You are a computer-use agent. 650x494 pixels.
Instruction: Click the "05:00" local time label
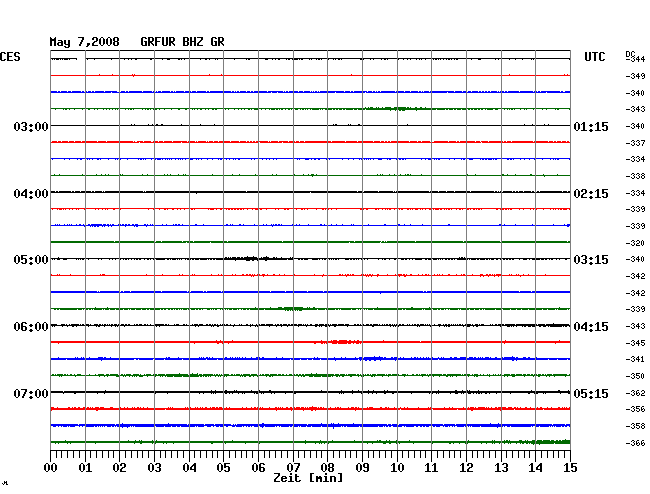[x=31, y=260]
